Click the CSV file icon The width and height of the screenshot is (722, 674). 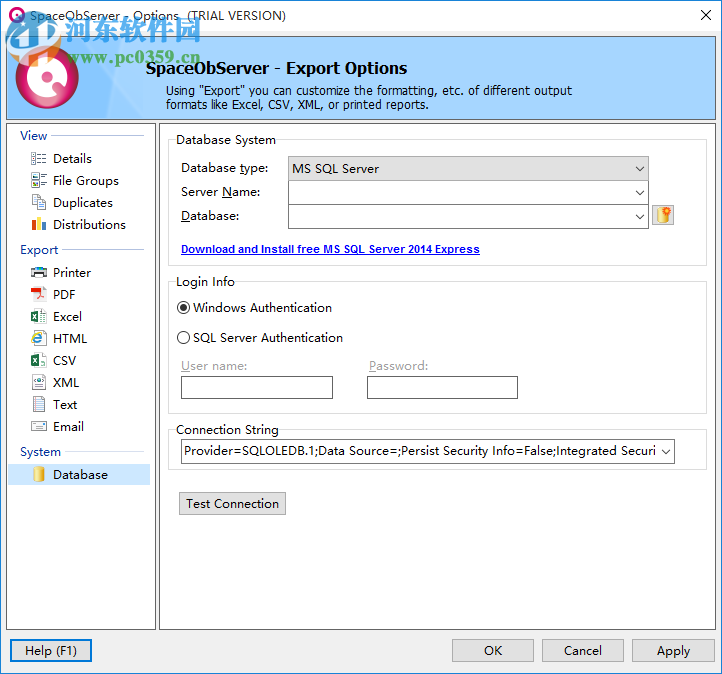39,360
